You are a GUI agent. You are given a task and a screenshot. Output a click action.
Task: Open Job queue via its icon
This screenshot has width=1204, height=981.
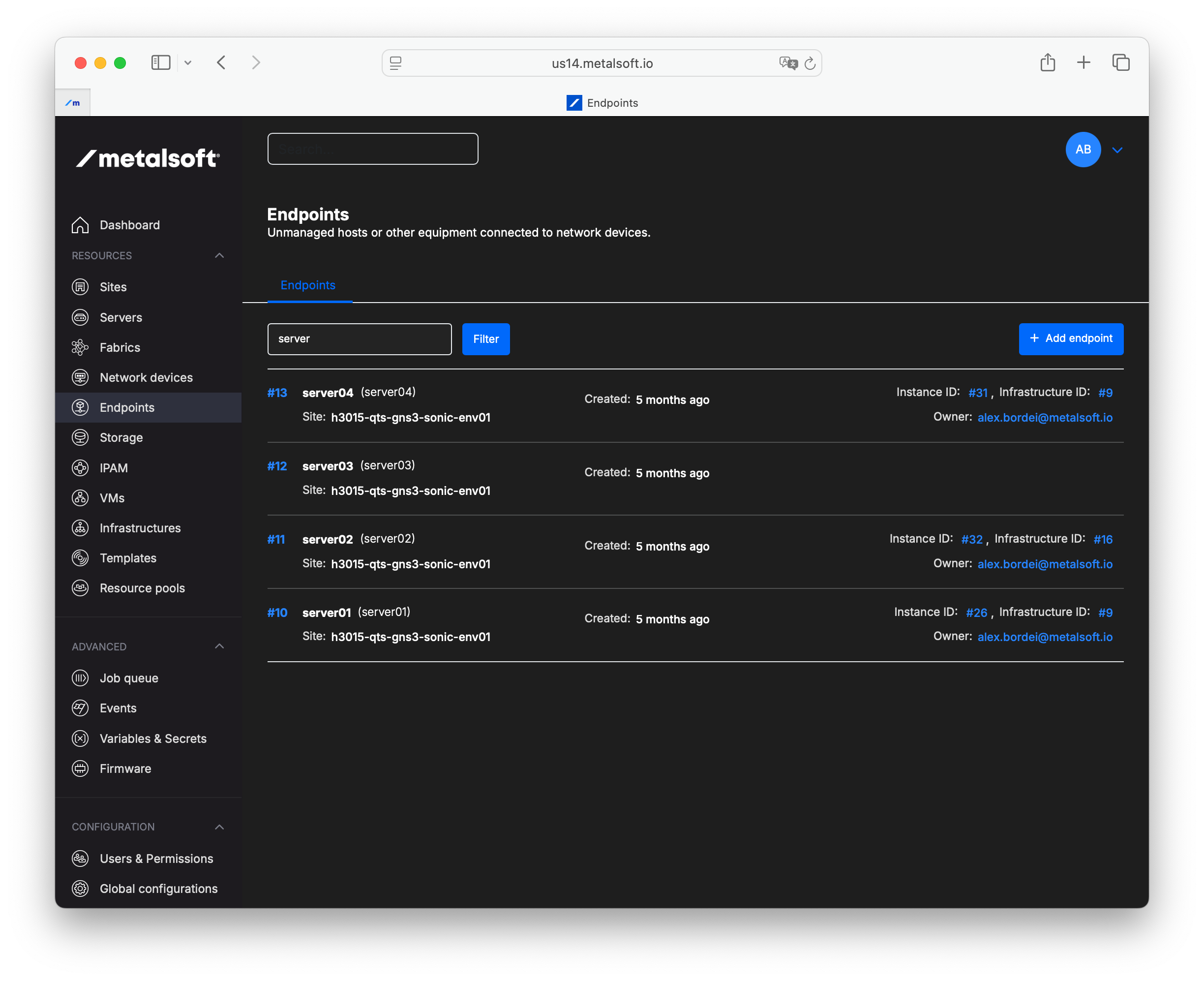click(80, 677)
